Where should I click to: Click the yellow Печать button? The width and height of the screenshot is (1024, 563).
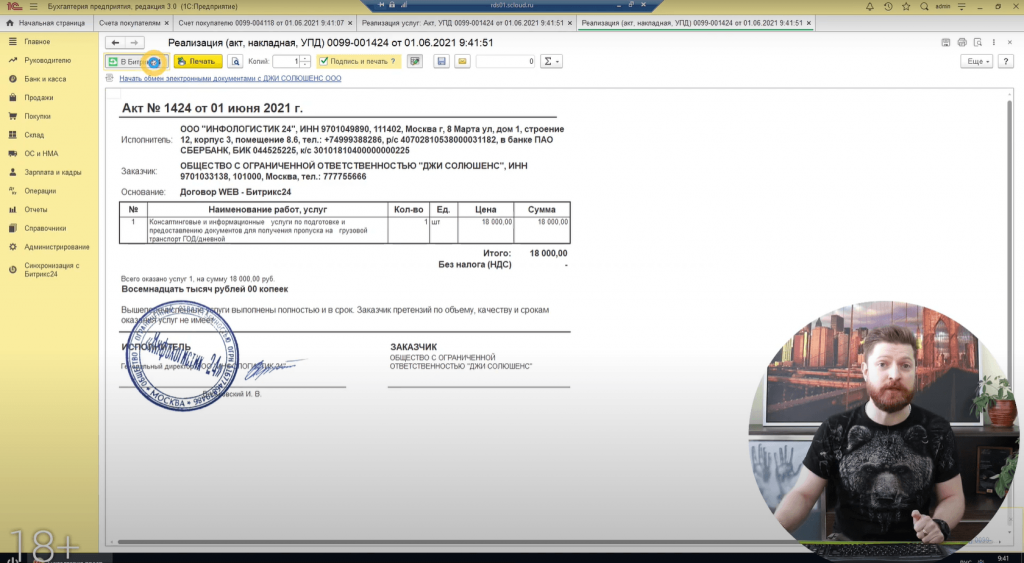[199, 61]
